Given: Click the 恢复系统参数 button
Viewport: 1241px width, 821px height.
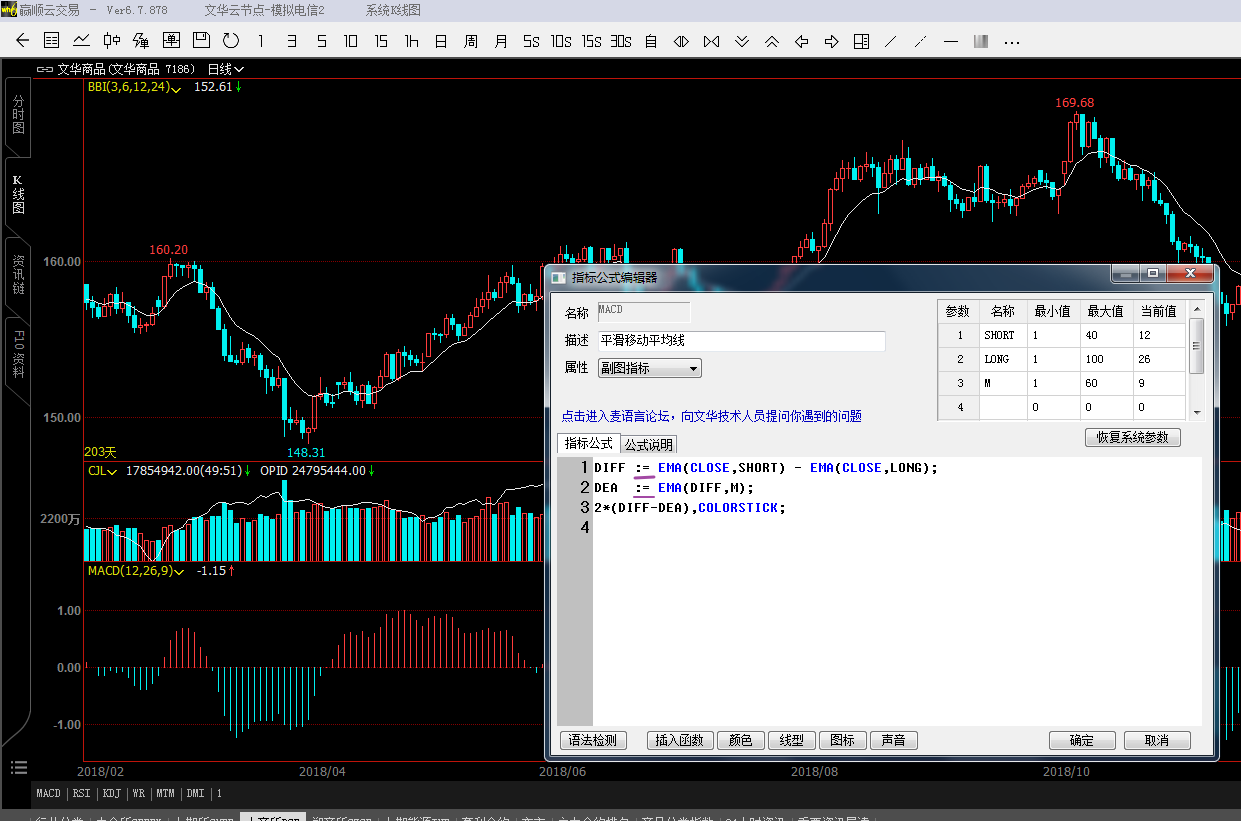Looking at the screenshot, I should [x=1132, y=437].
